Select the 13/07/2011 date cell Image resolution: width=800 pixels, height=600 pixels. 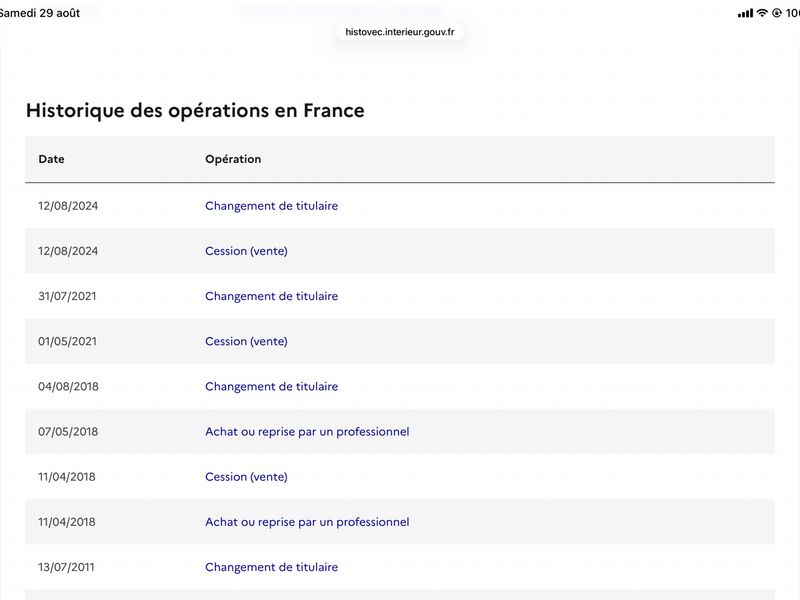[x=66, y=567]
